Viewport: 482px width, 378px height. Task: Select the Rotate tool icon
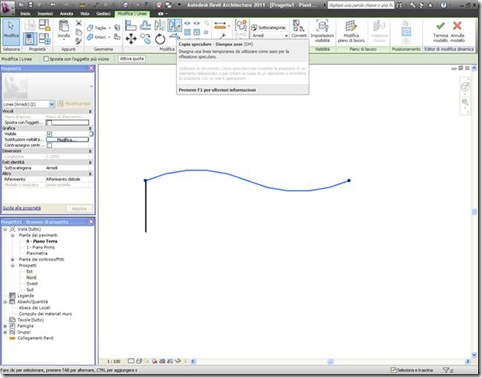tap(160, 39)
